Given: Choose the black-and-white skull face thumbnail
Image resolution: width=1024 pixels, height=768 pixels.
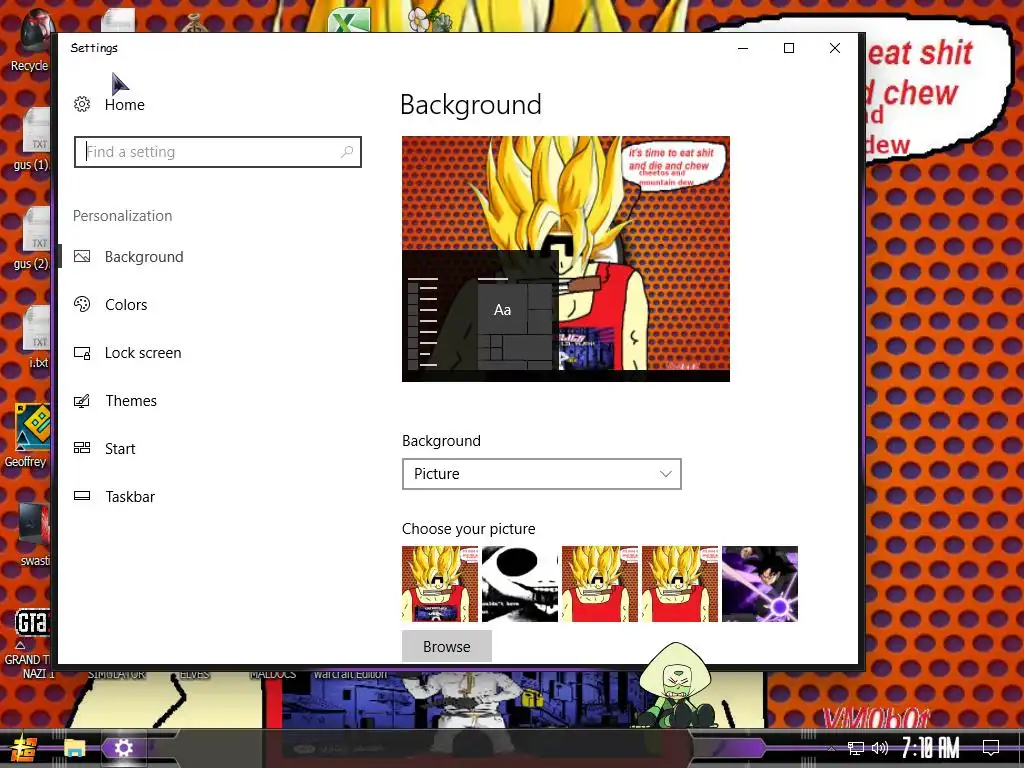Looking at the screenshot, I should tap(520, 584).
